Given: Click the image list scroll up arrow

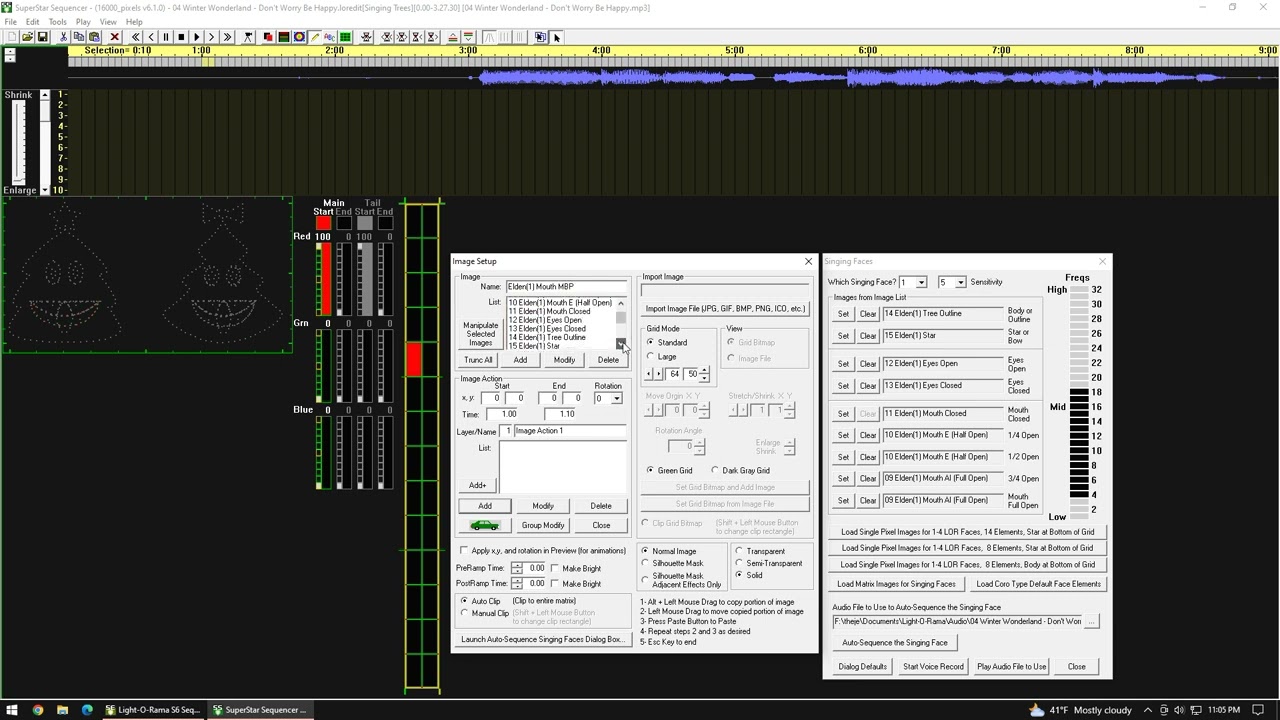Looking at the screenshot, I should click(x=621, y=303).
